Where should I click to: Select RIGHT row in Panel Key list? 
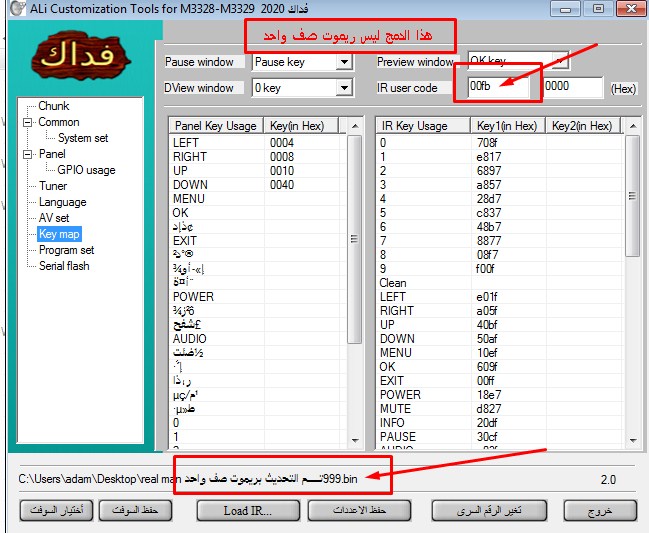point(257,157)
